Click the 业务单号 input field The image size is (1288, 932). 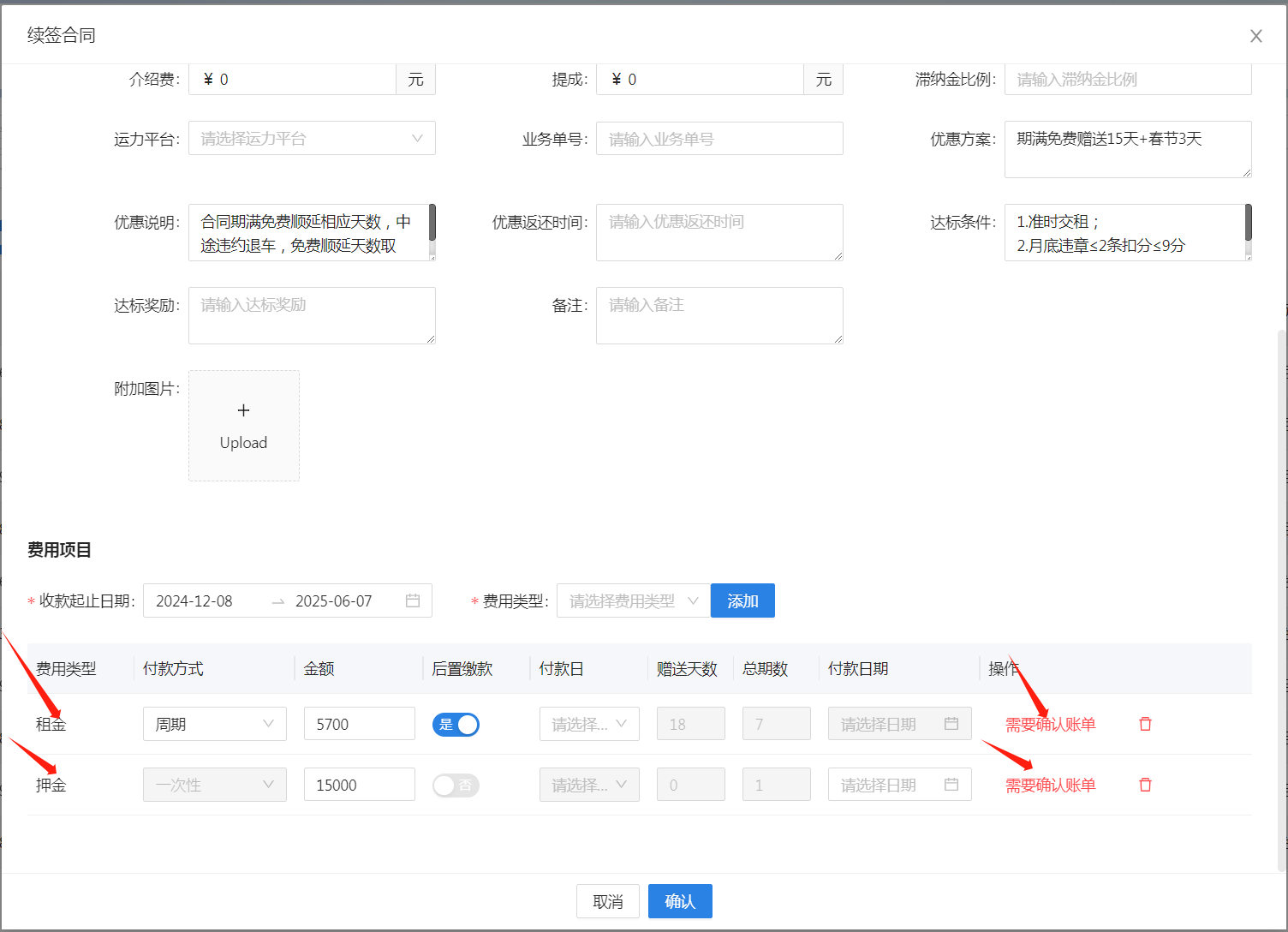tap(719, 139)
